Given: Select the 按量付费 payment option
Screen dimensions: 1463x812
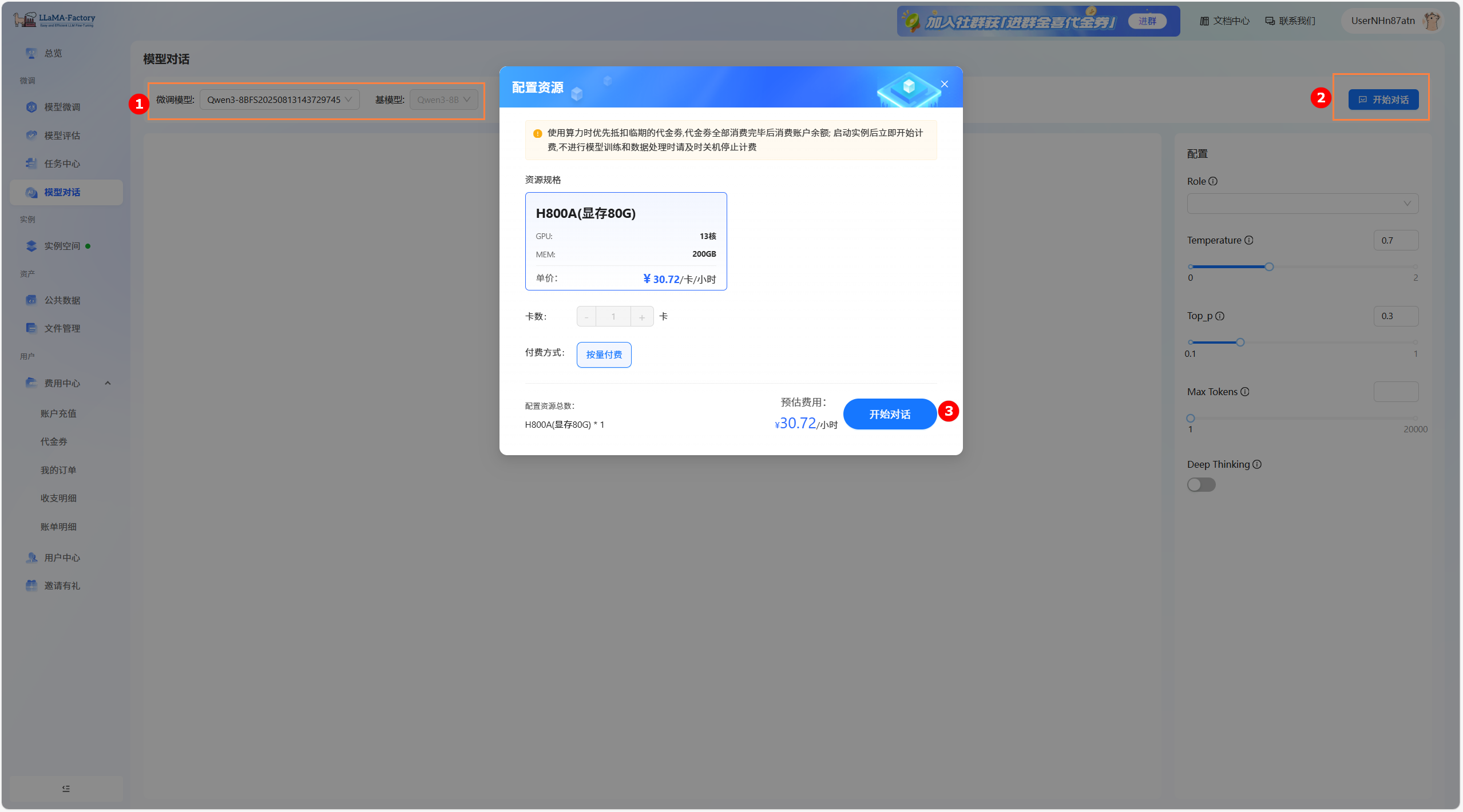Looking at the screenshot, I should point(604,355).
